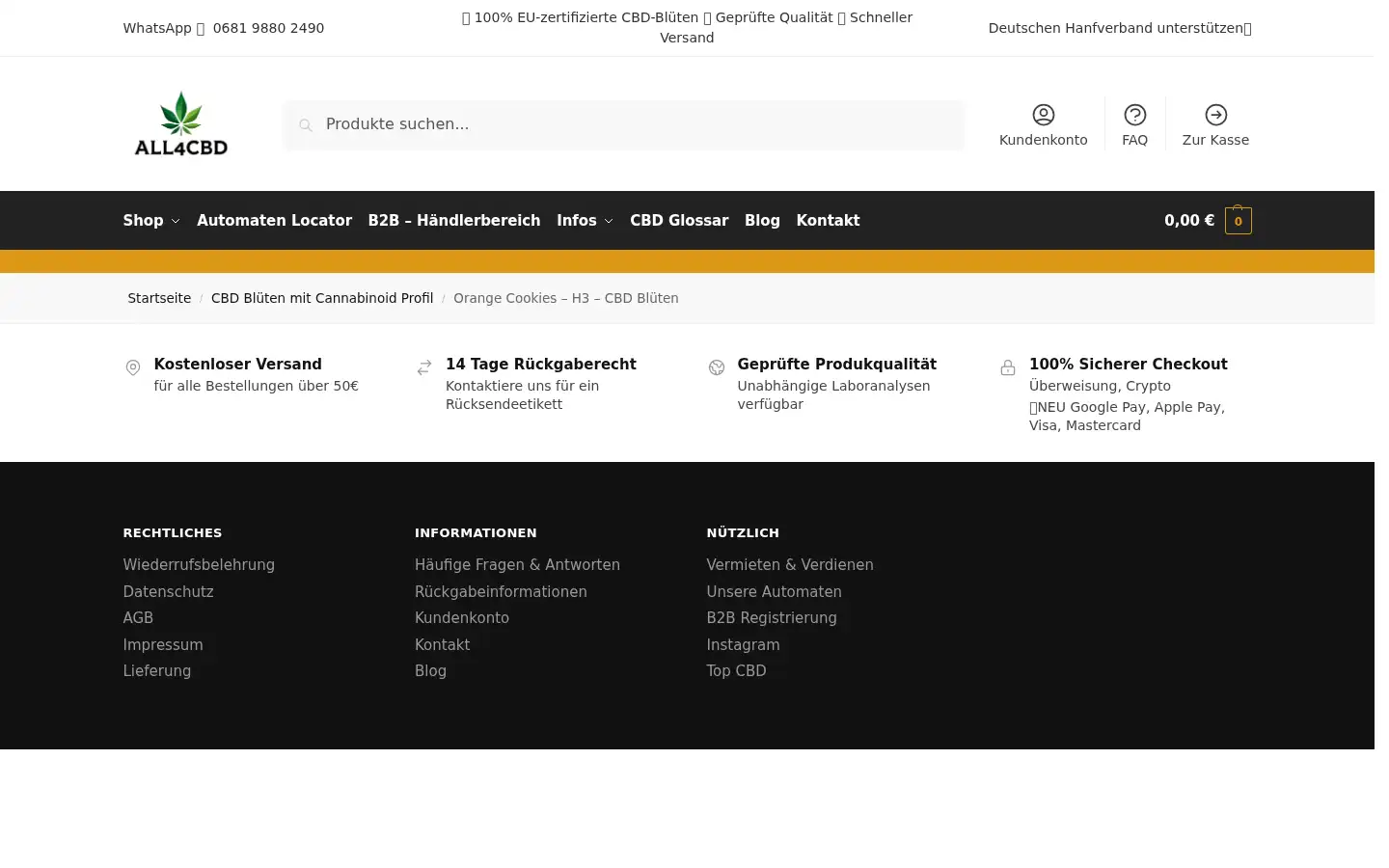Click the RECHTLICHES footer heading

point(173,532)
